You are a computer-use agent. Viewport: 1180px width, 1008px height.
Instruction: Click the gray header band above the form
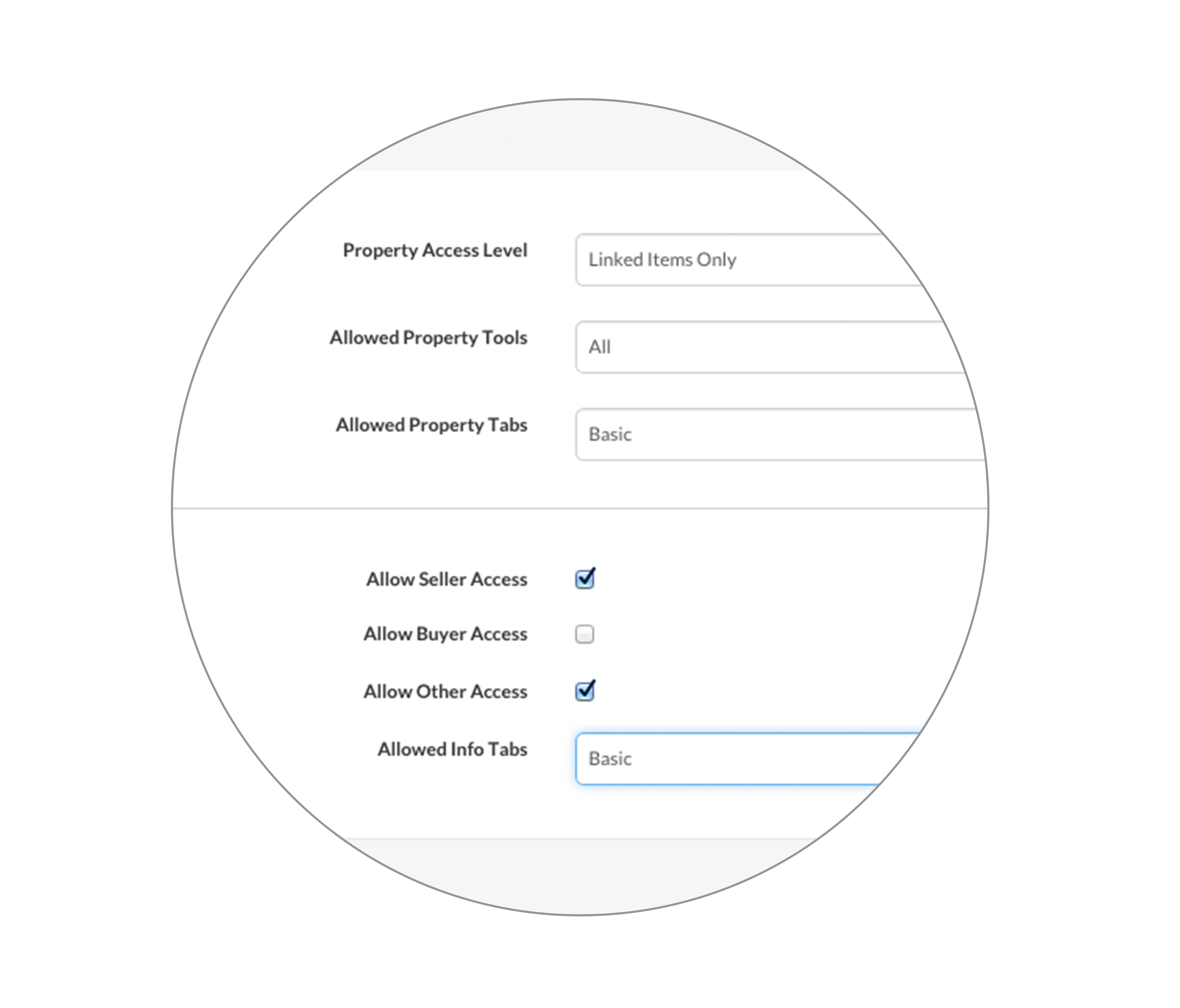click(x=581, y=137)
